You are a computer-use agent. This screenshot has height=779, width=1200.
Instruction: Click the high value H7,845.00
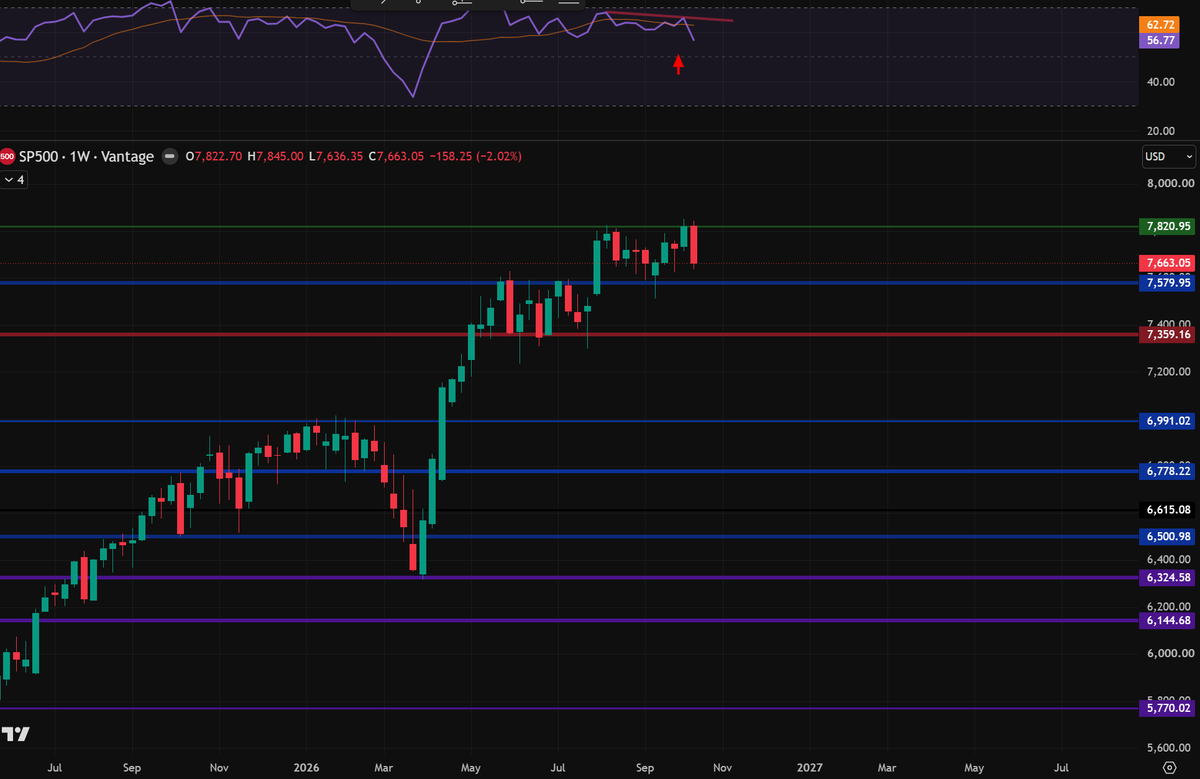tap(276, 156)
